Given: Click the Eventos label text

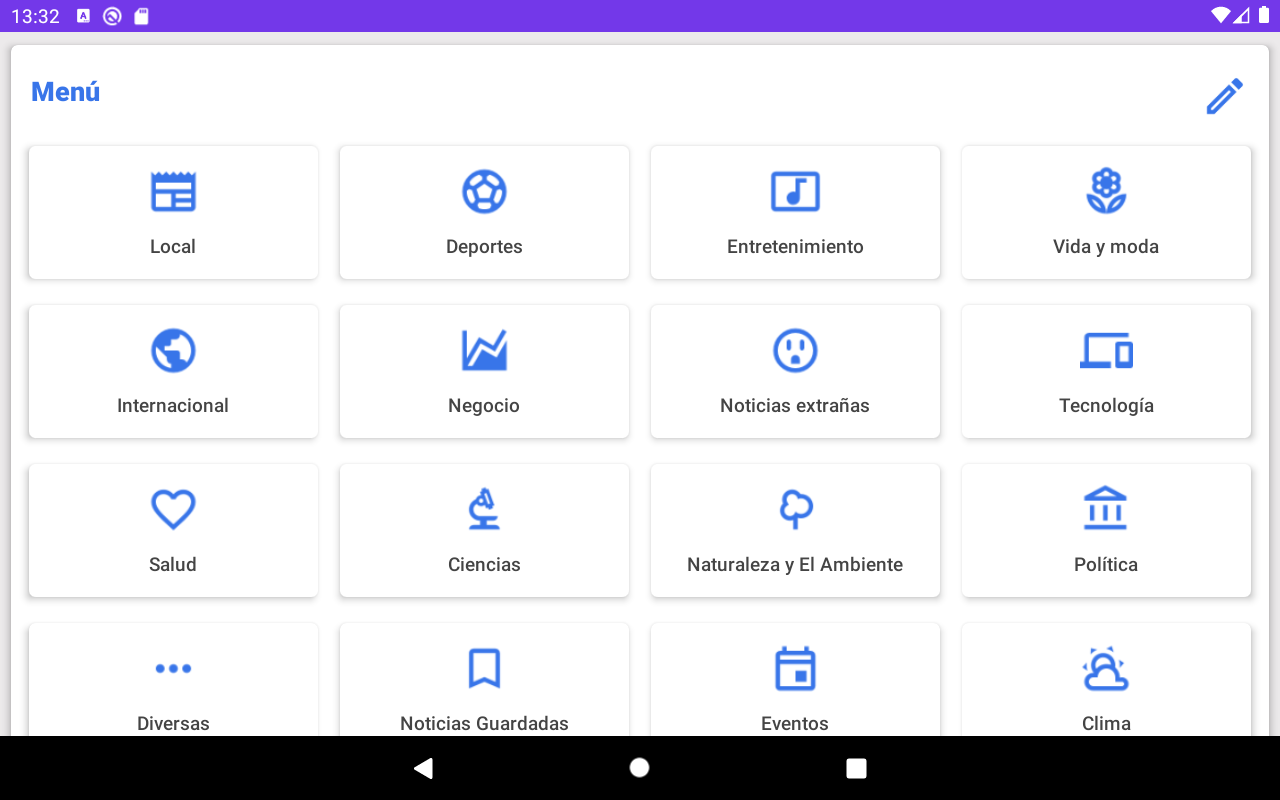Looking at the screenshot, I should [x=795, y=723].
